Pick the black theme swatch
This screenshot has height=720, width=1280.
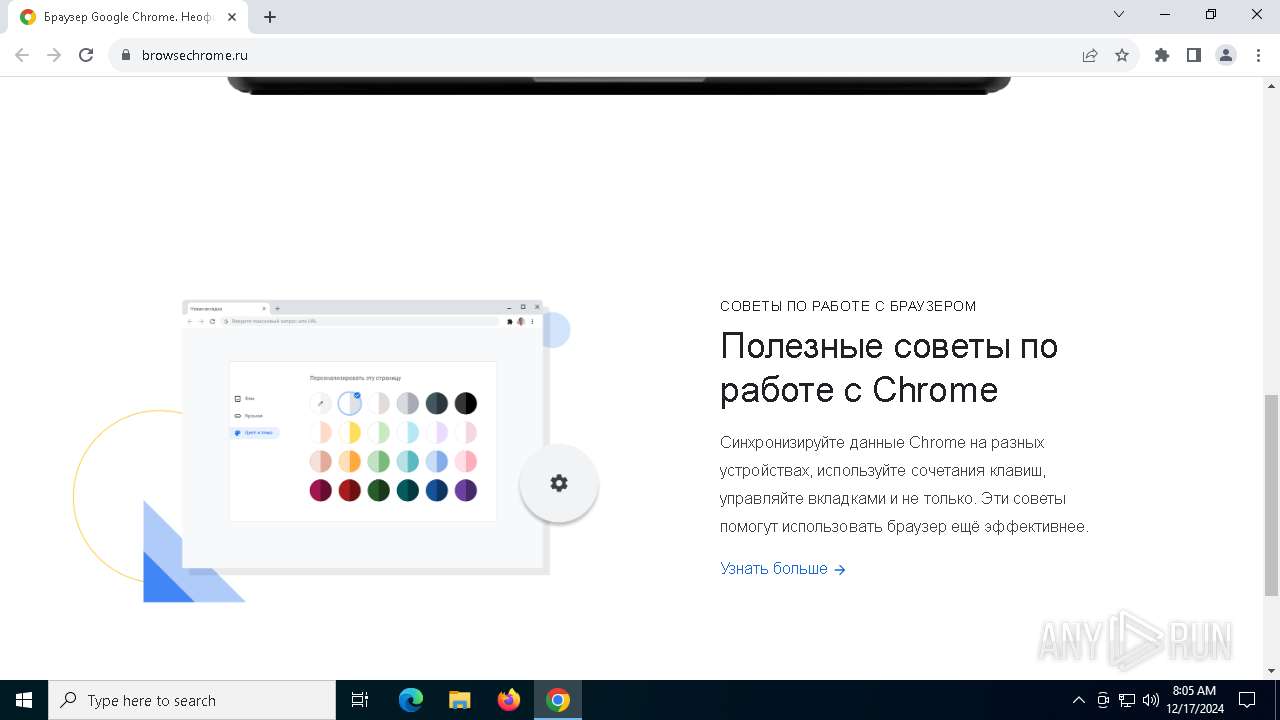[466, 403]
